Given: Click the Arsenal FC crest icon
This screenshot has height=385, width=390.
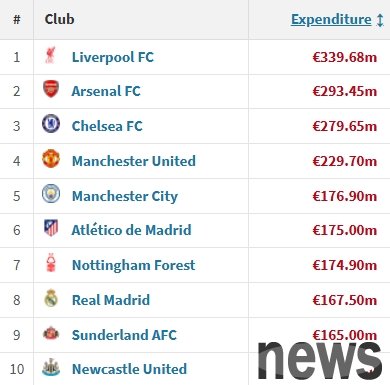Looking at the screenshot, I should 51,89.
